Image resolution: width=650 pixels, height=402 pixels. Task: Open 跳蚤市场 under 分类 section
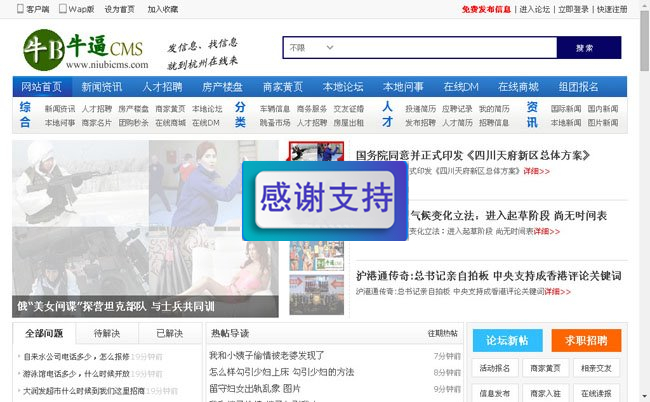[274, 123]
